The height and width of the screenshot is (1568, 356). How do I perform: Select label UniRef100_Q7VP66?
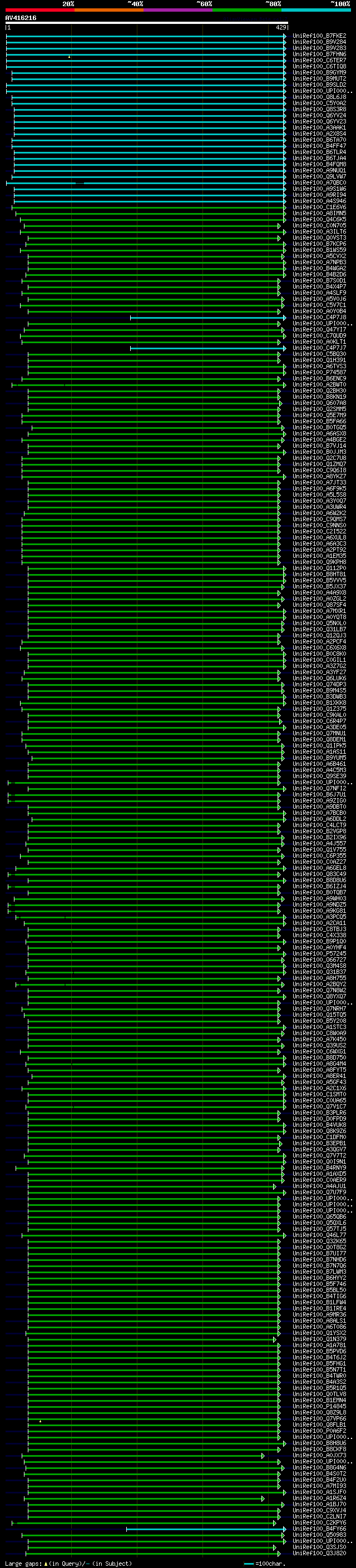(x=319, y=1418)
